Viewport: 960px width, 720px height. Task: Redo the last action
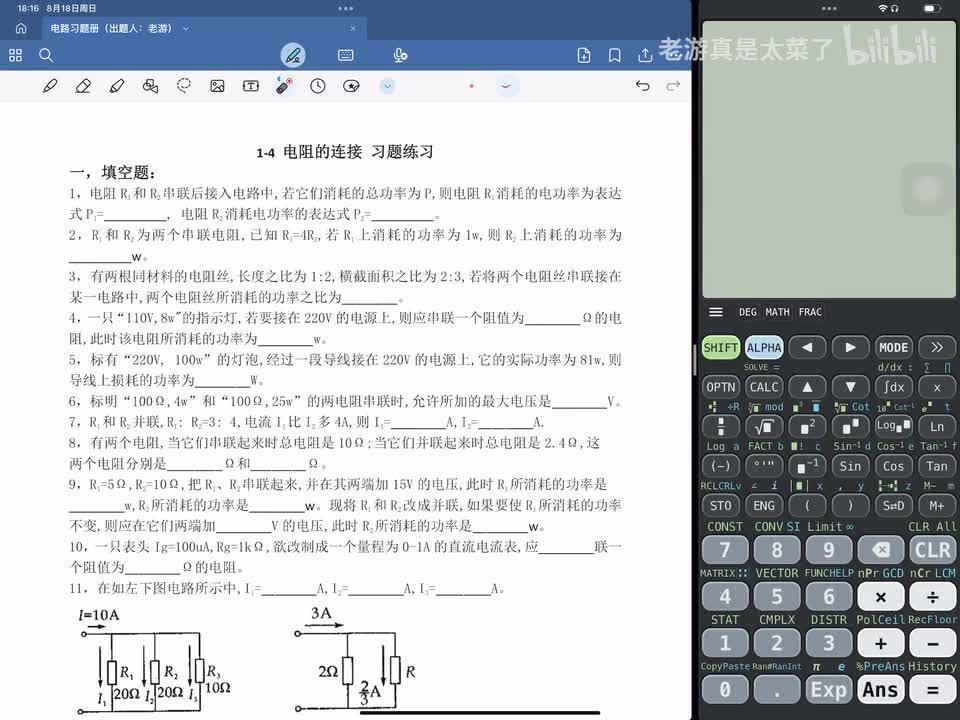coord(673,86)
